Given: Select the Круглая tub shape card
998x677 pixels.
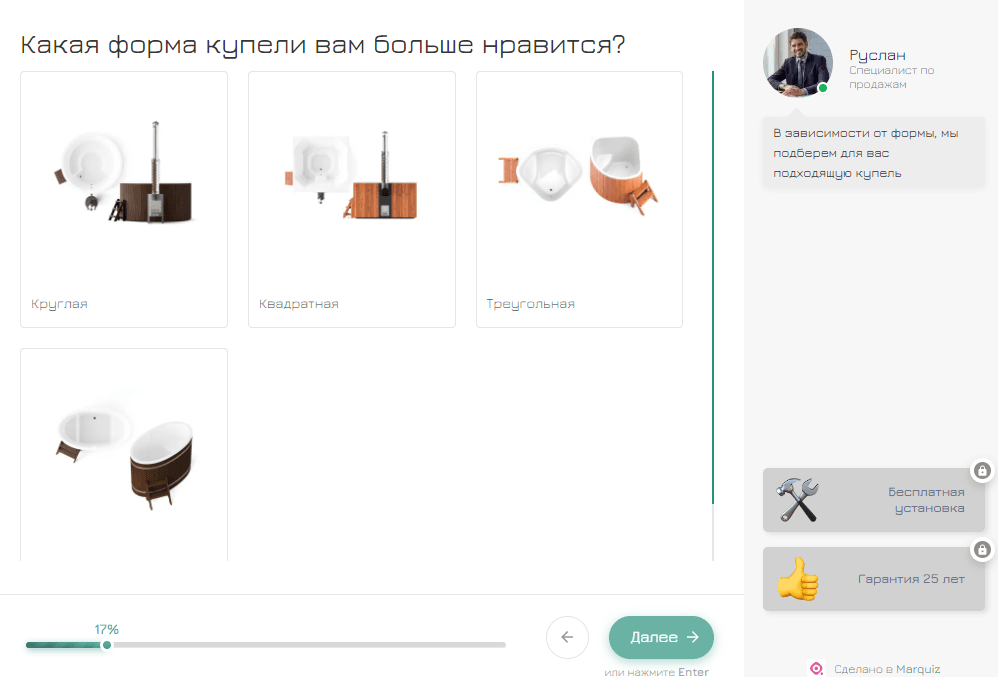Looking at the screenshot, I should coord(124,199).
